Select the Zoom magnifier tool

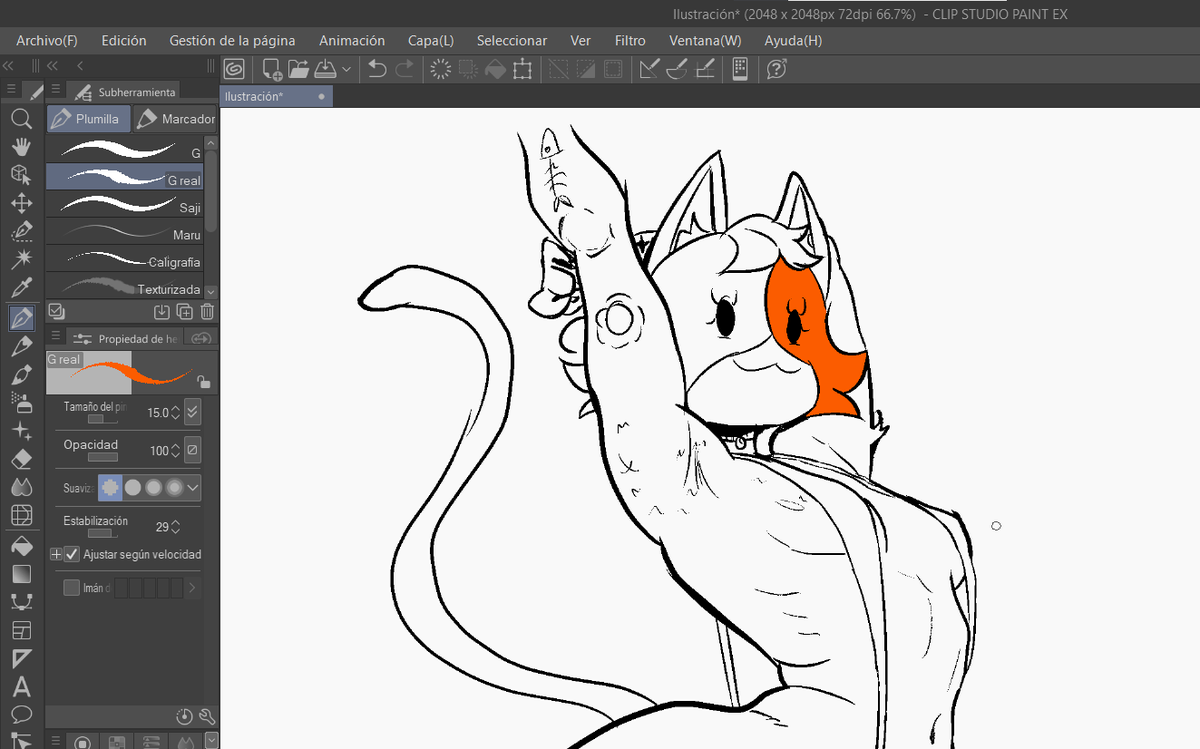(21, 118)
